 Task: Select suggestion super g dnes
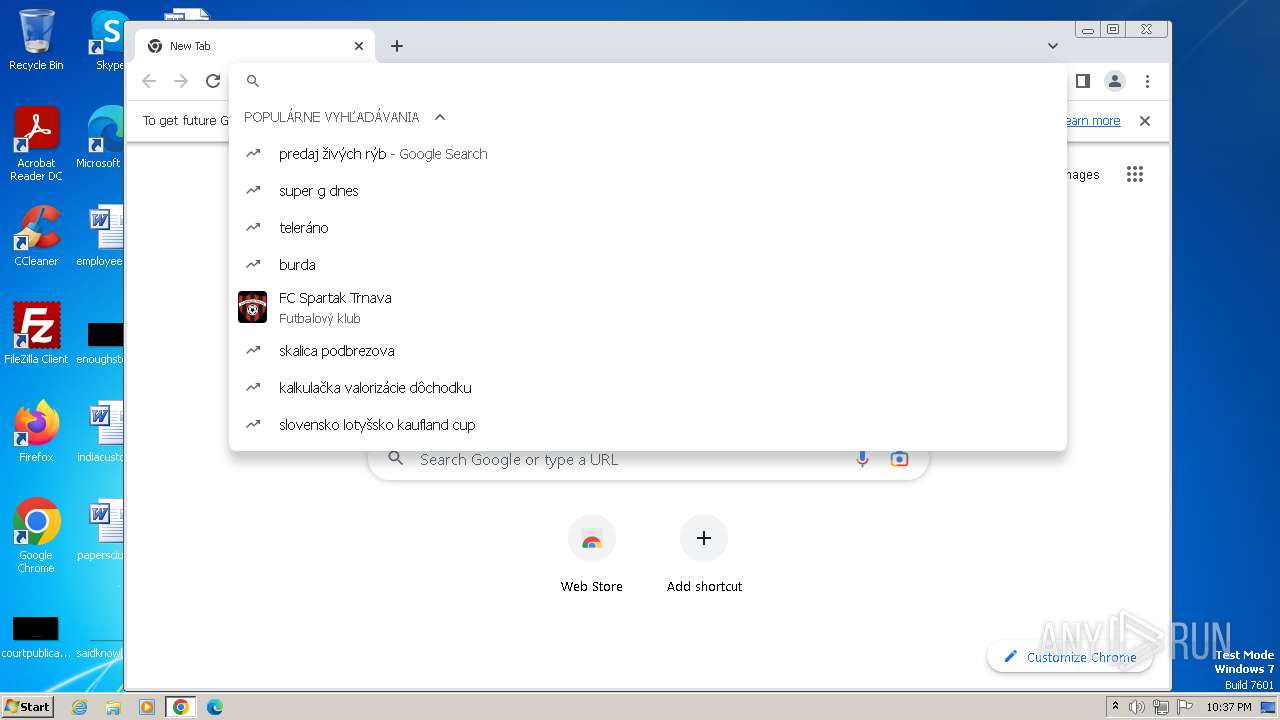(x=648, y=191)
